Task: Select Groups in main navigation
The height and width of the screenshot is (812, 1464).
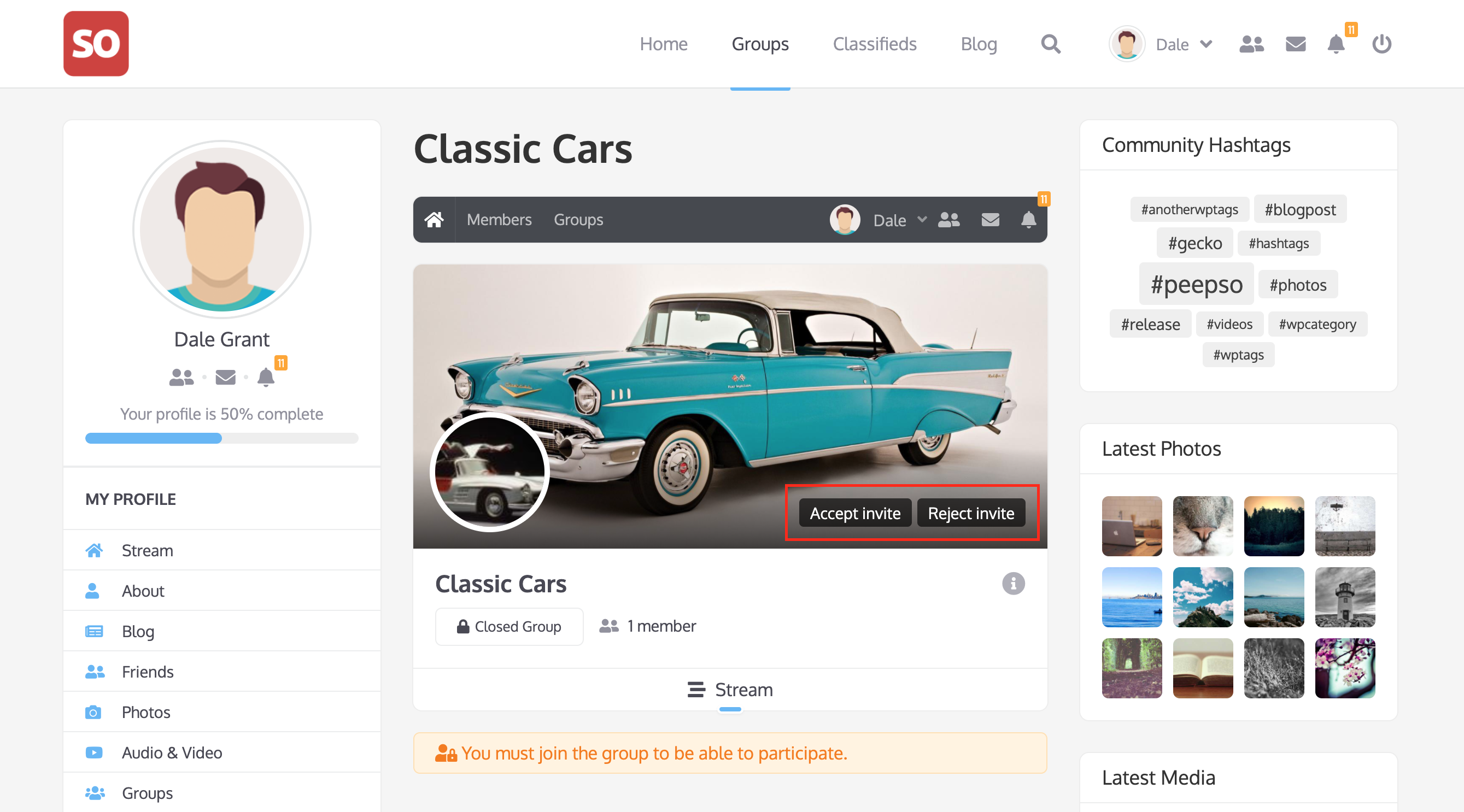Action: tap(760, 44)
